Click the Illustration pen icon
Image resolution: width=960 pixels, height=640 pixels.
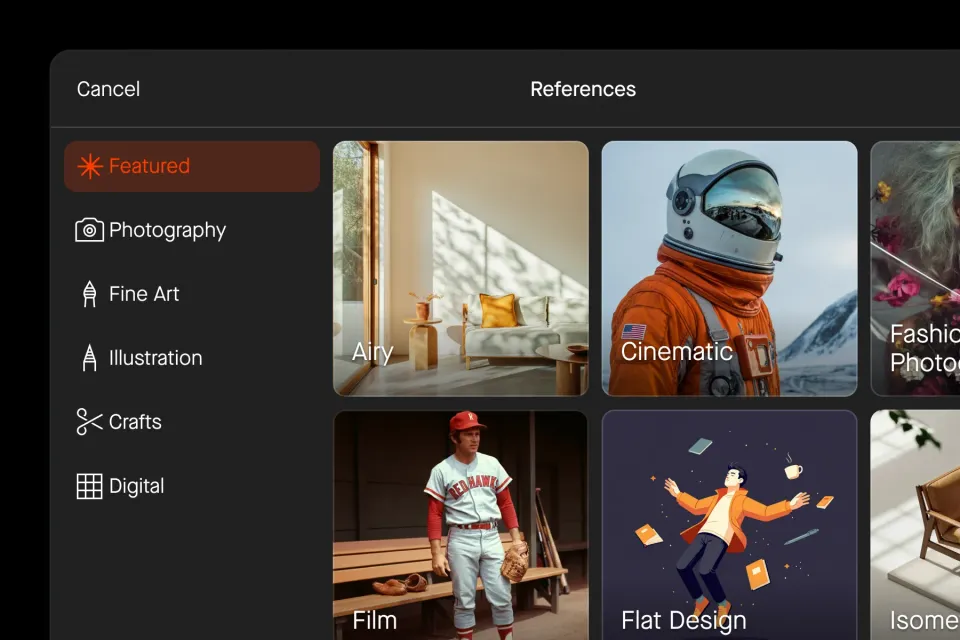pos(89,358)
